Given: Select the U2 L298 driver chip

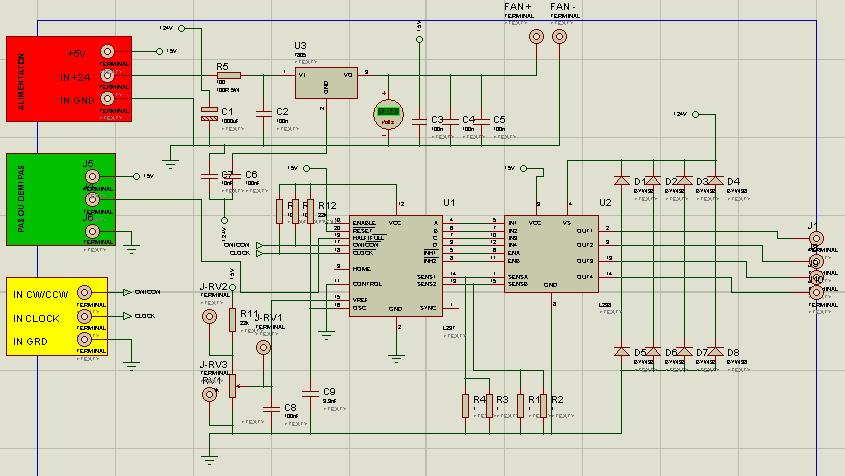Looking at the screenshot, I should (551, 254).
